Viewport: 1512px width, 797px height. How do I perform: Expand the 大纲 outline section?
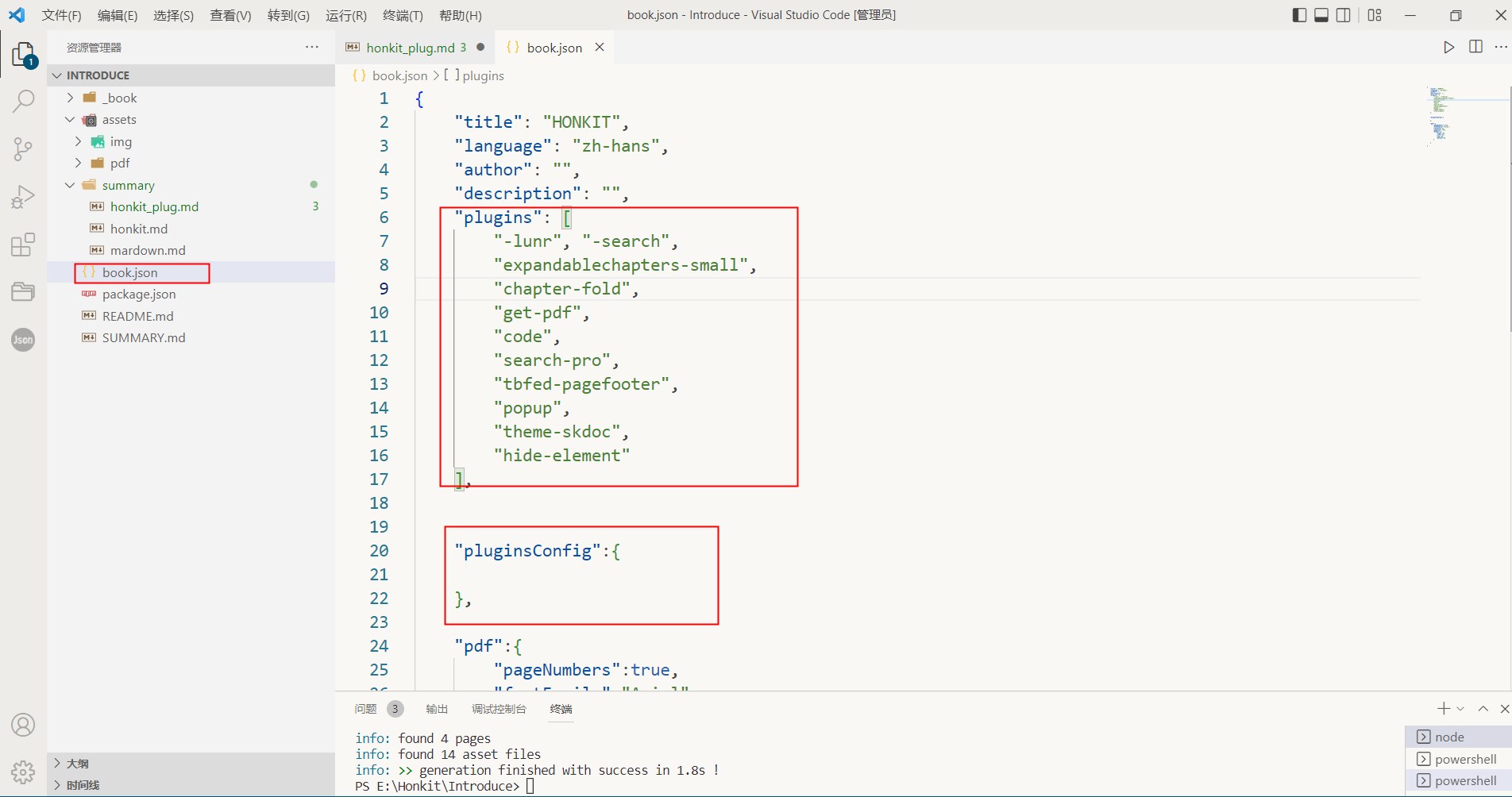(191, 764)
